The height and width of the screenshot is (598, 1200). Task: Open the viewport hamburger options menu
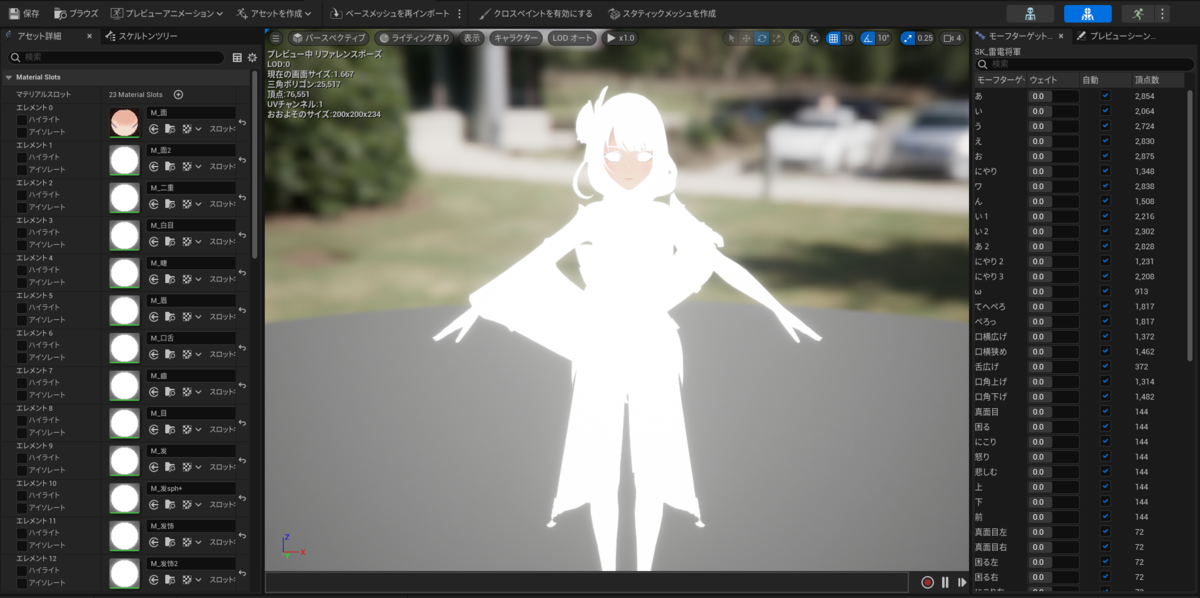click(276, 38)
